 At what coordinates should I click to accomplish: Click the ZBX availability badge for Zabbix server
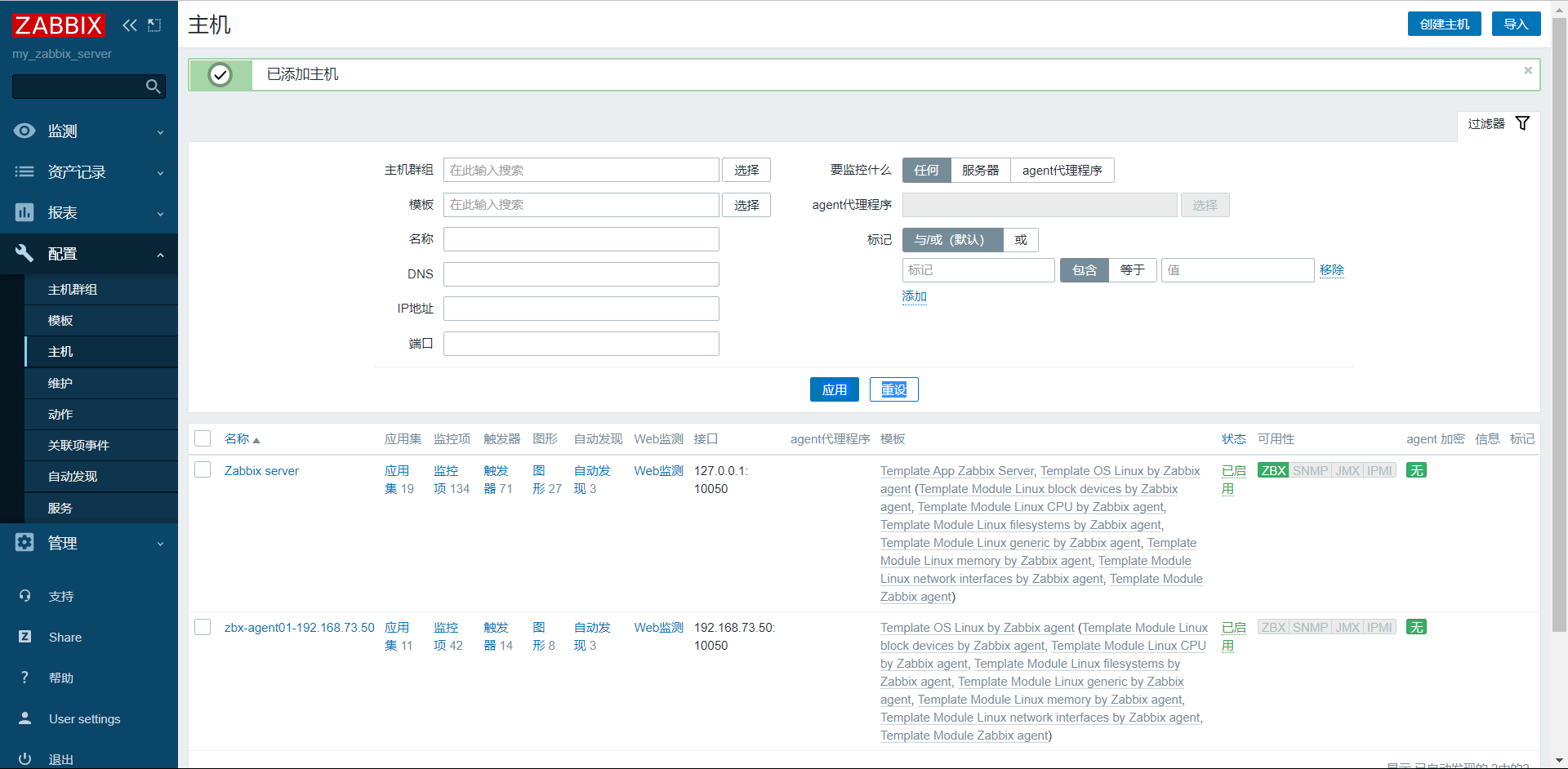(x=1273, y=470)
